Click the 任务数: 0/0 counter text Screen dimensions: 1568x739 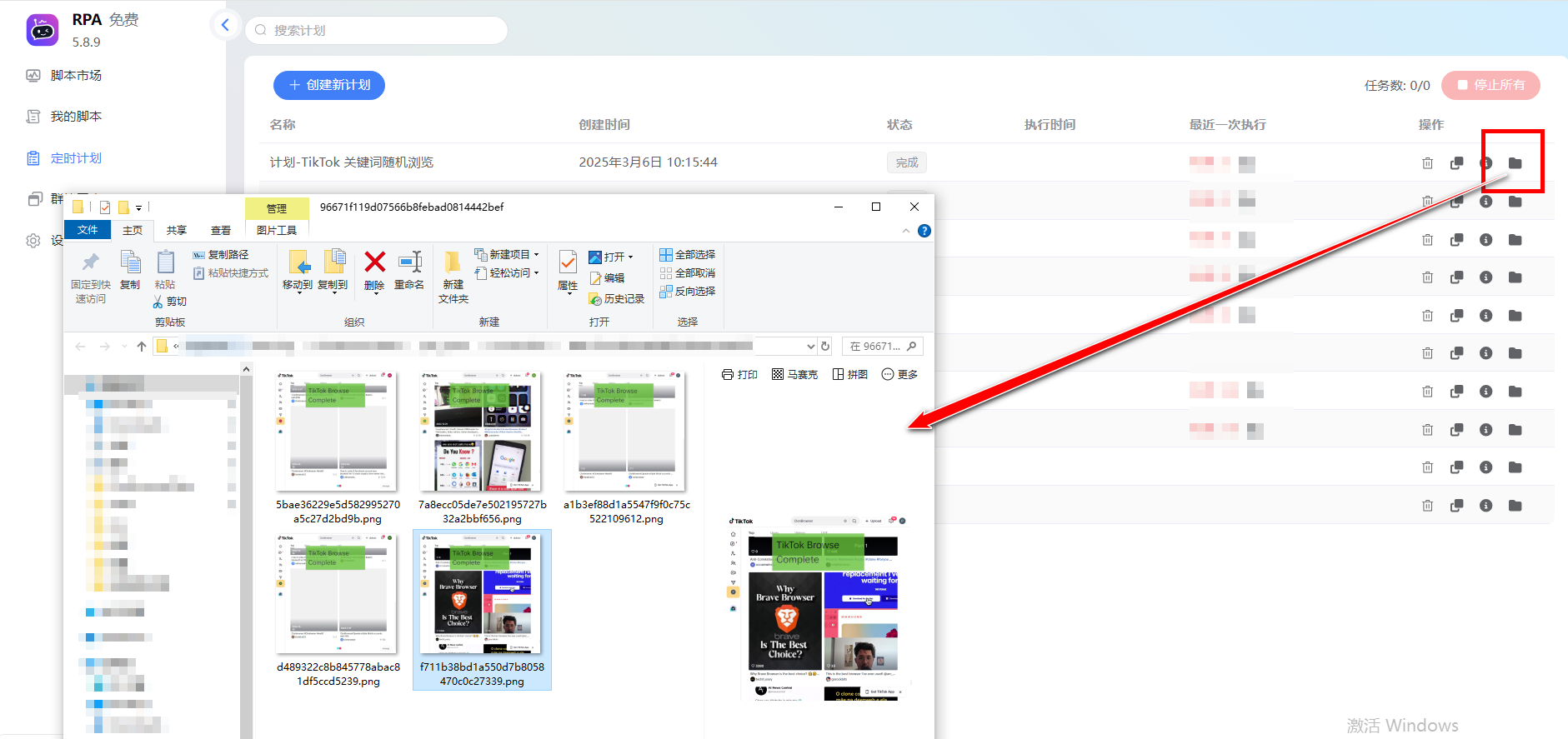tap(1397, 85)
